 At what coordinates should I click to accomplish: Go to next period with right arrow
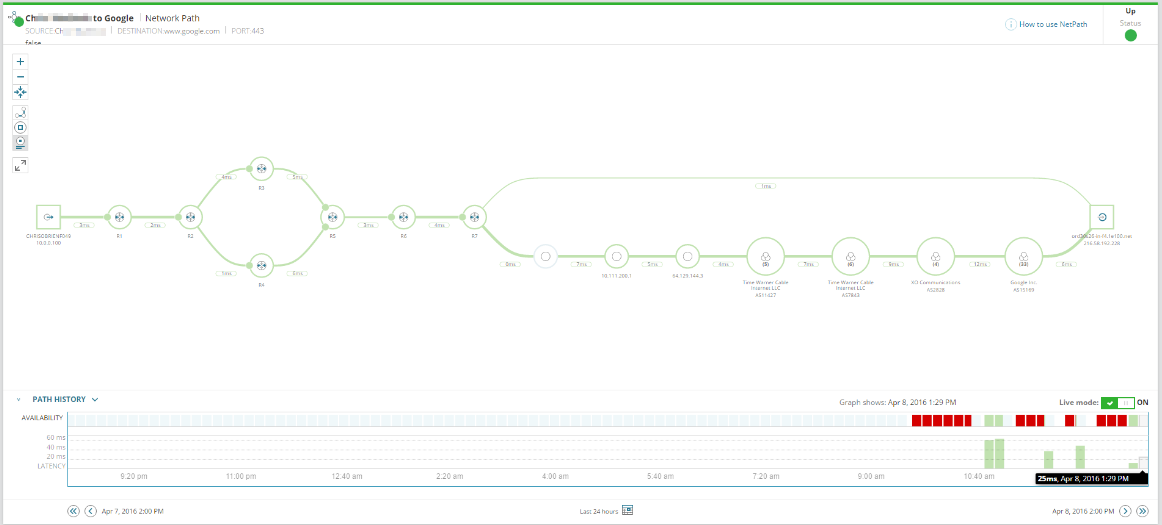[1125, 511]
